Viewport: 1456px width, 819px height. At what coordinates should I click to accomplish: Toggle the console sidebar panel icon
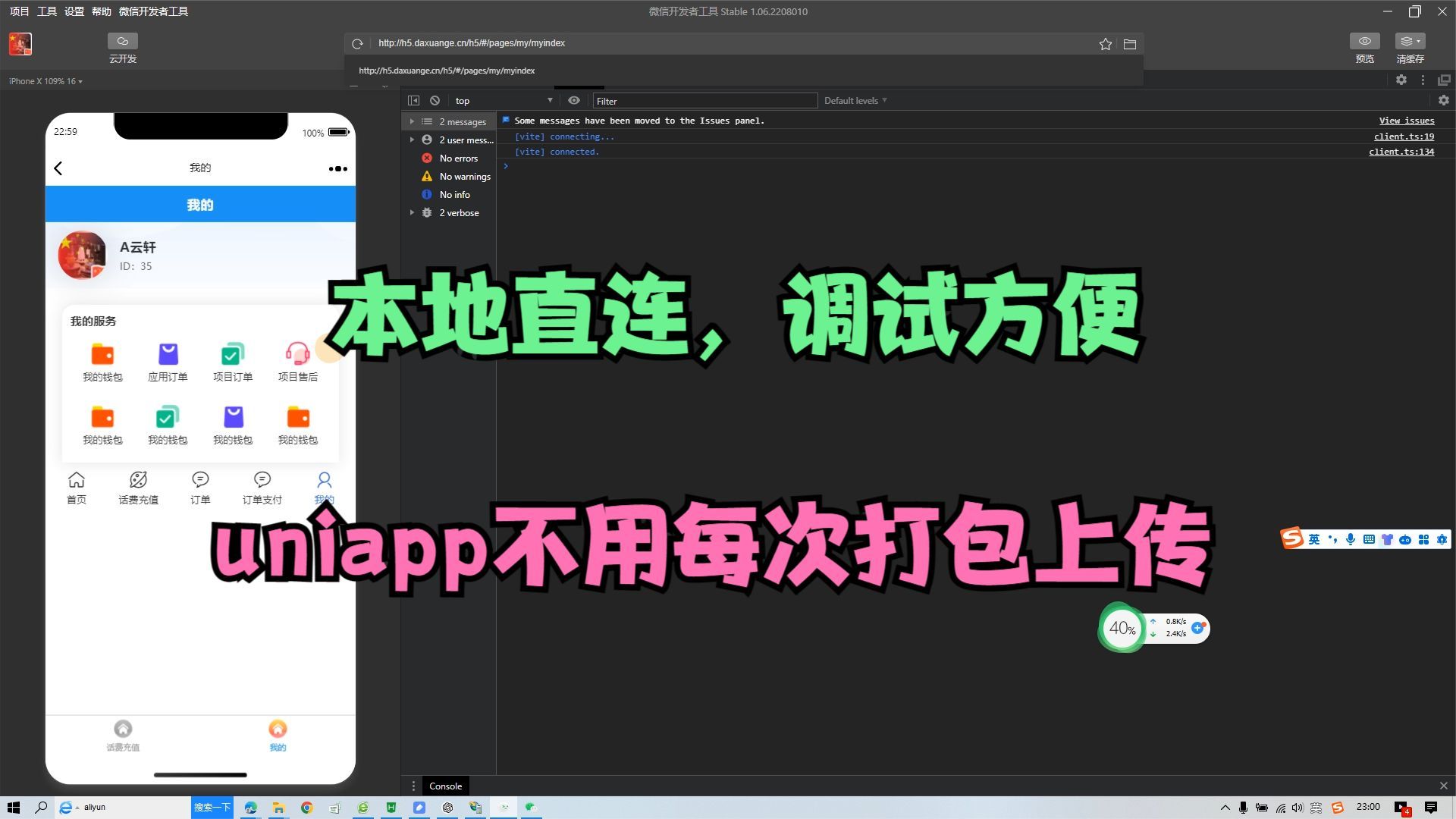point(413,100)
